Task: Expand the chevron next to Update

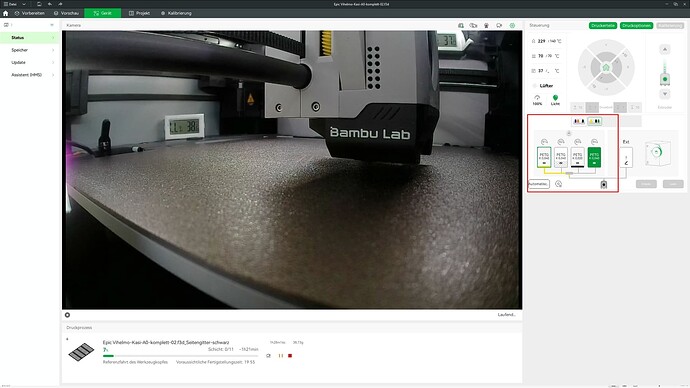Action: coord(53,62)
